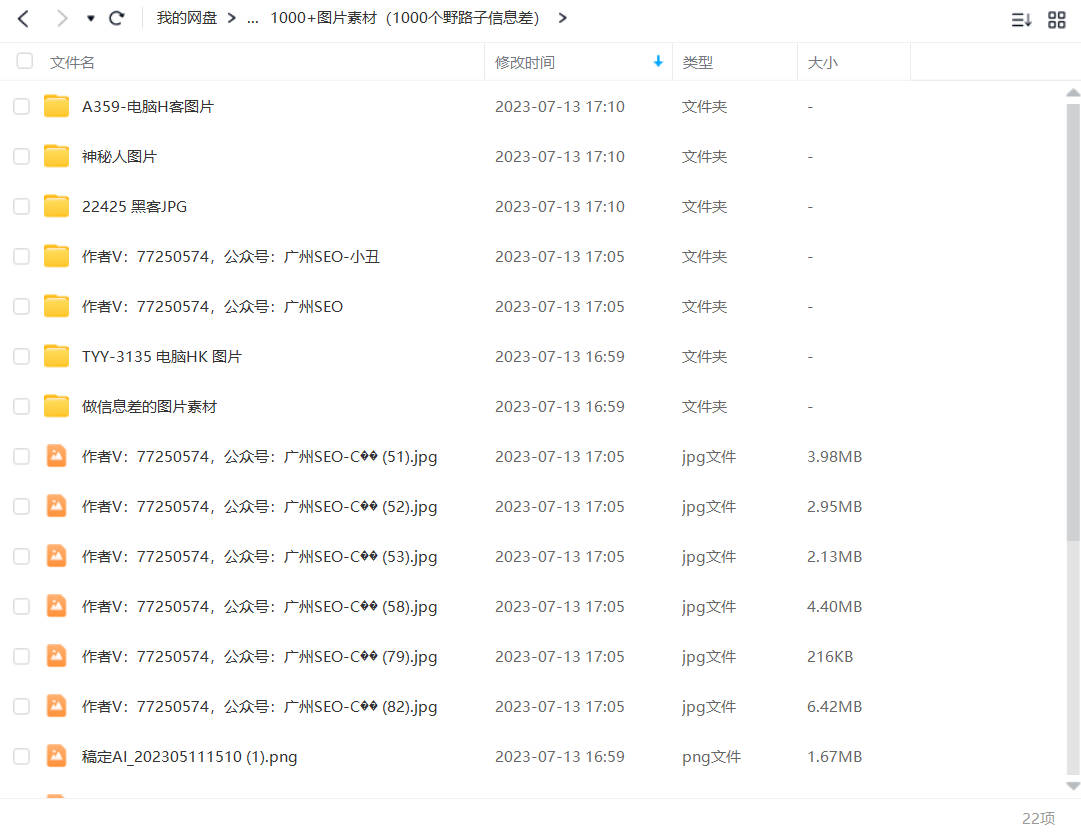Sort by the 类型 column
This screenshot has height=837, width=1081.
[x=698, y=63]
